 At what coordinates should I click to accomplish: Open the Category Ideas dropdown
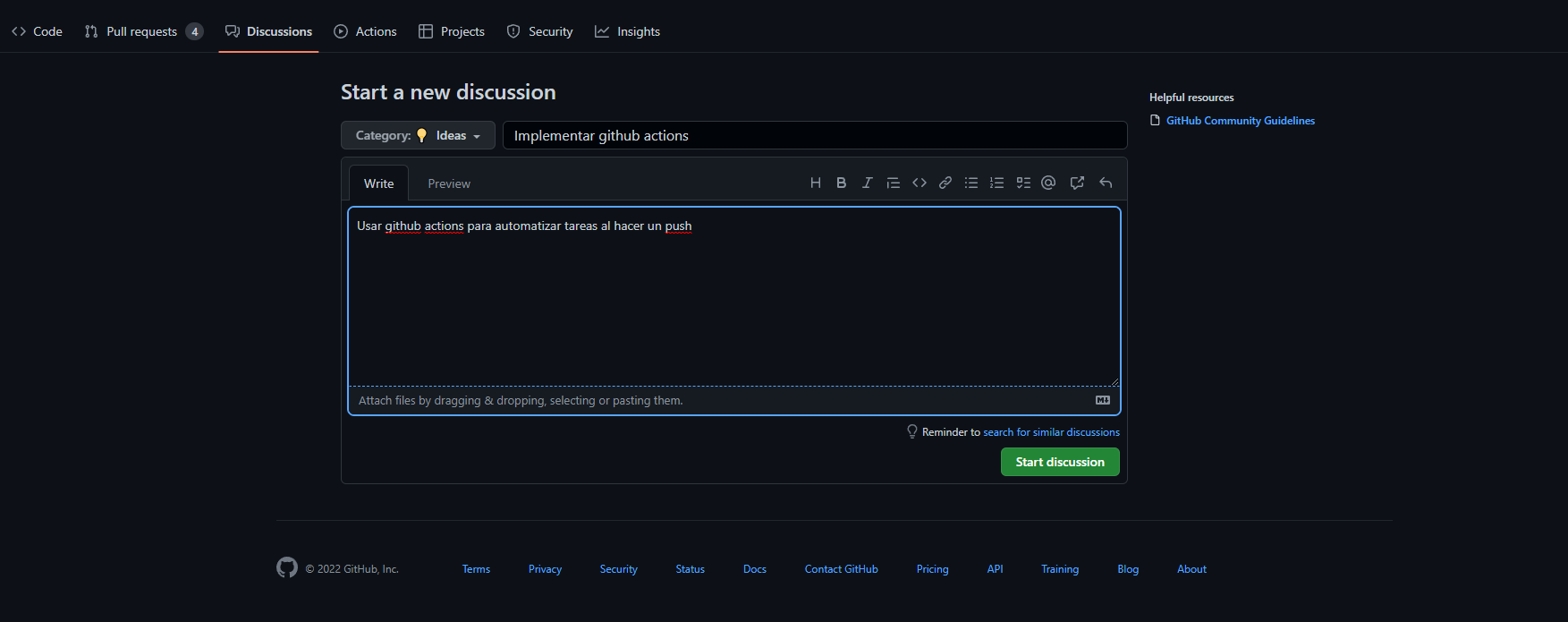pyautogui.click(x=418, y=135)
